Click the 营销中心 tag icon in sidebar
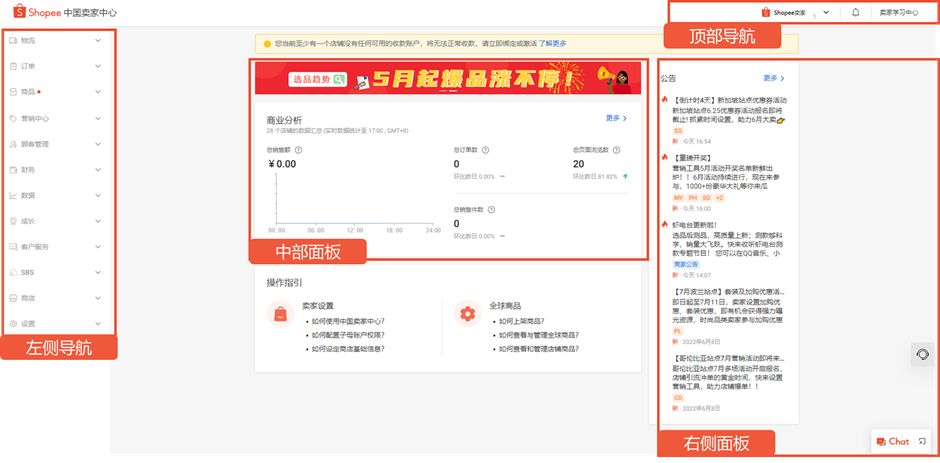Image resolution: width=940 pixels, height=463 pixels. pos(13,118)
